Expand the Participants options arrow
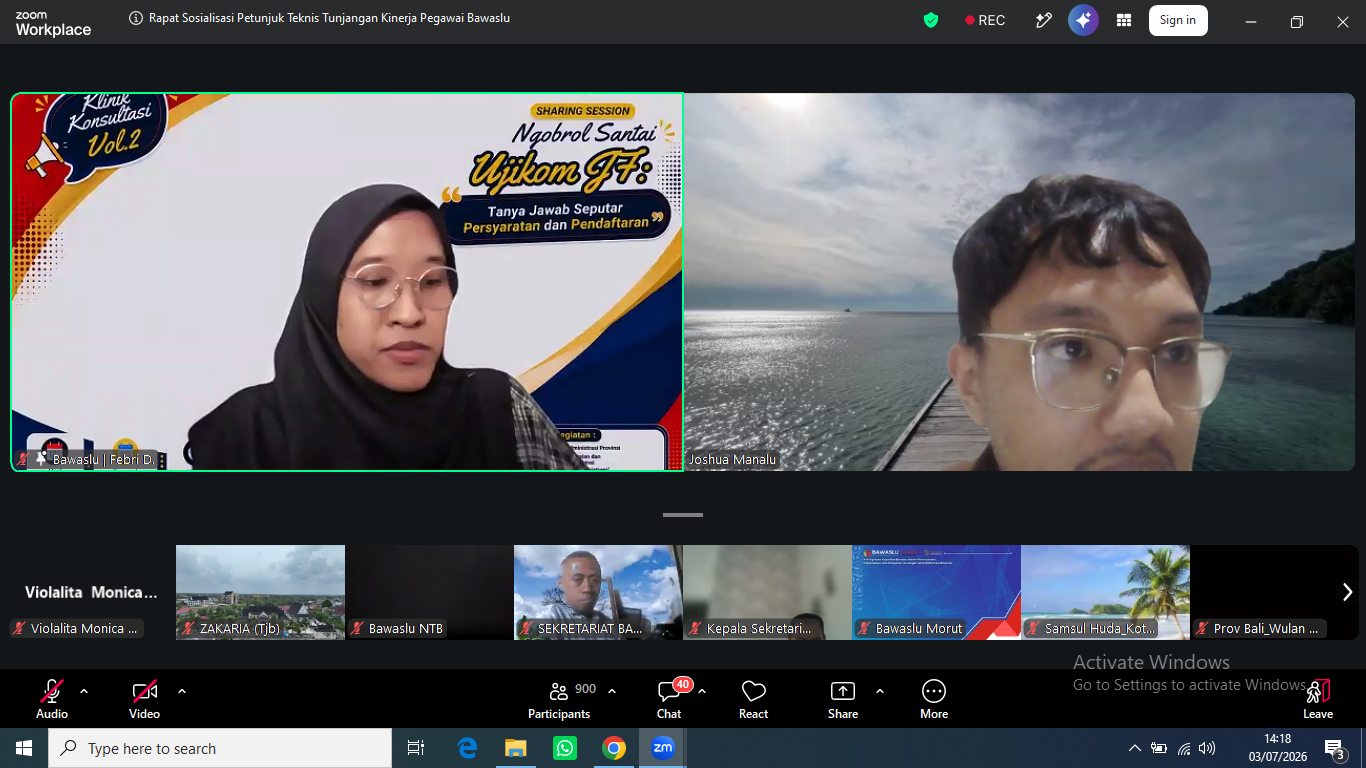This screenshot has height=768, width=1366. (612, 691)
